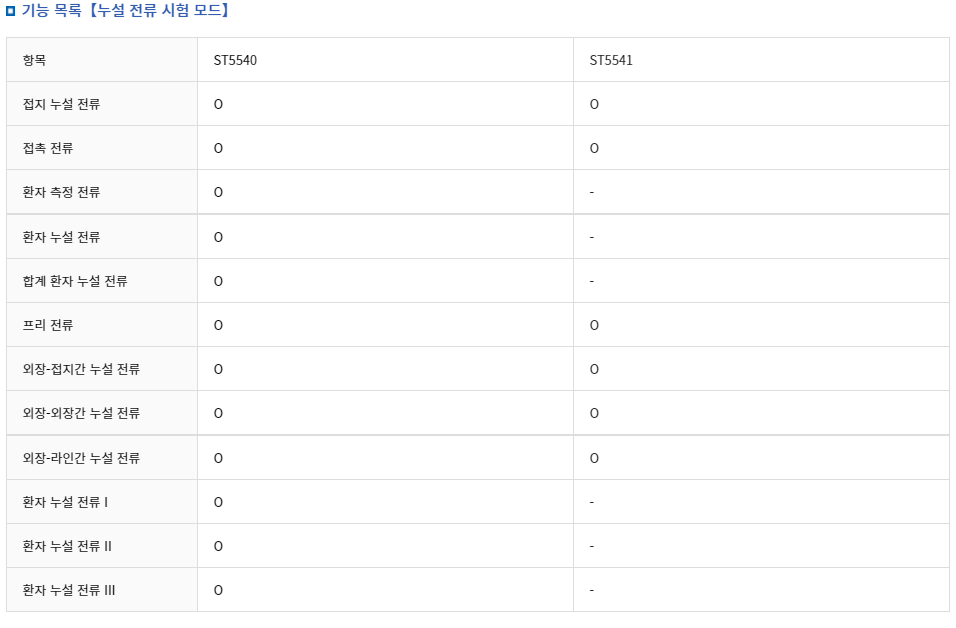The height and width of the screenshot is (628, 956).
Task: Select the 합계 환자 누설 전류 label
Action: [x=75, y=281]
